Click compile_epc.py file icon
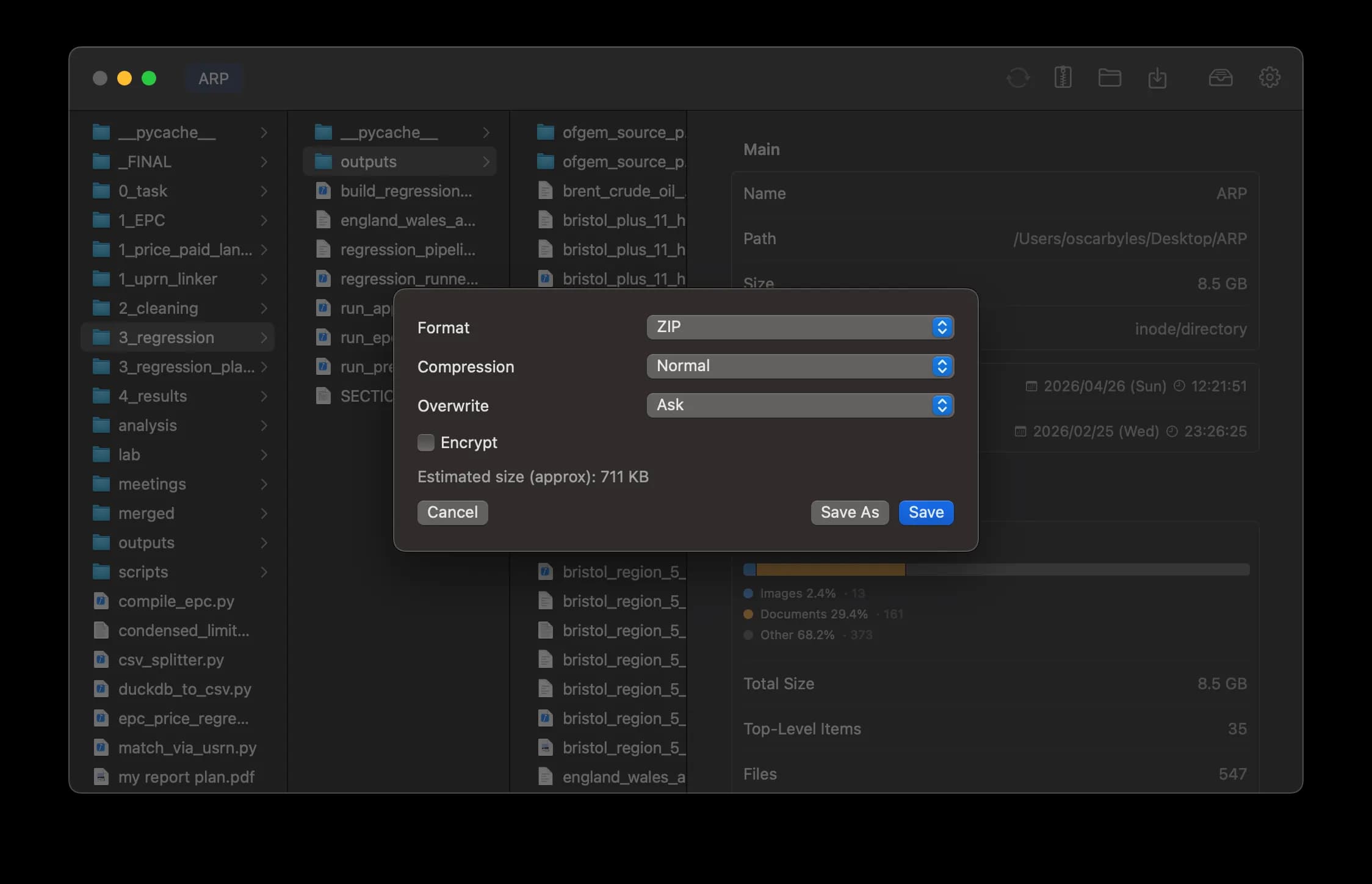1372x884 pixels. (101, 601)
